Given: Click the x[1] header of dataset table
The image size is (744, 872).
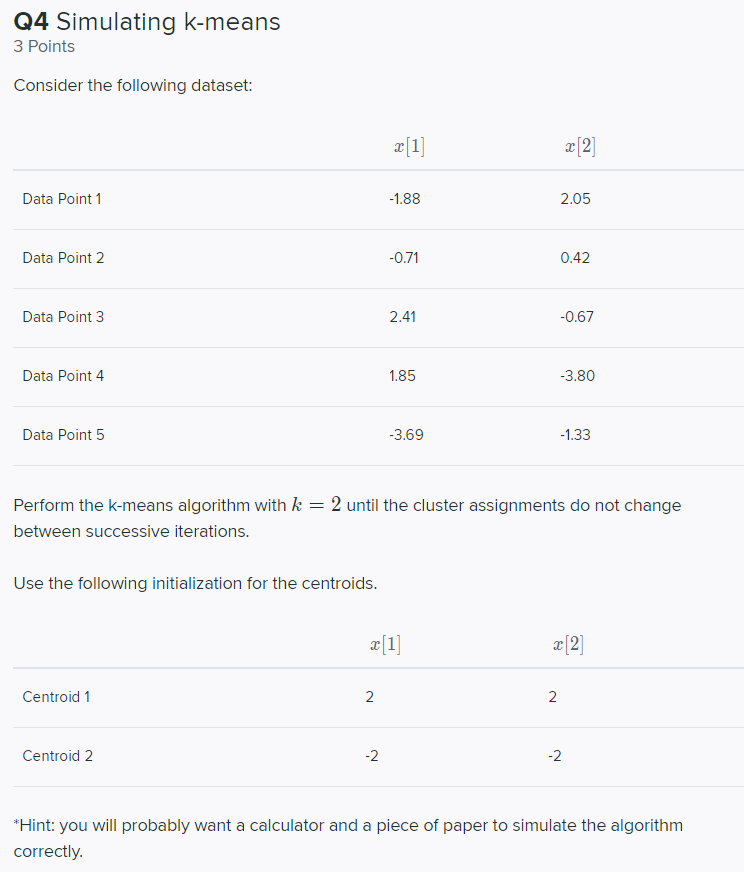Looking at the screenshot, I should click(x=409, y=146).
